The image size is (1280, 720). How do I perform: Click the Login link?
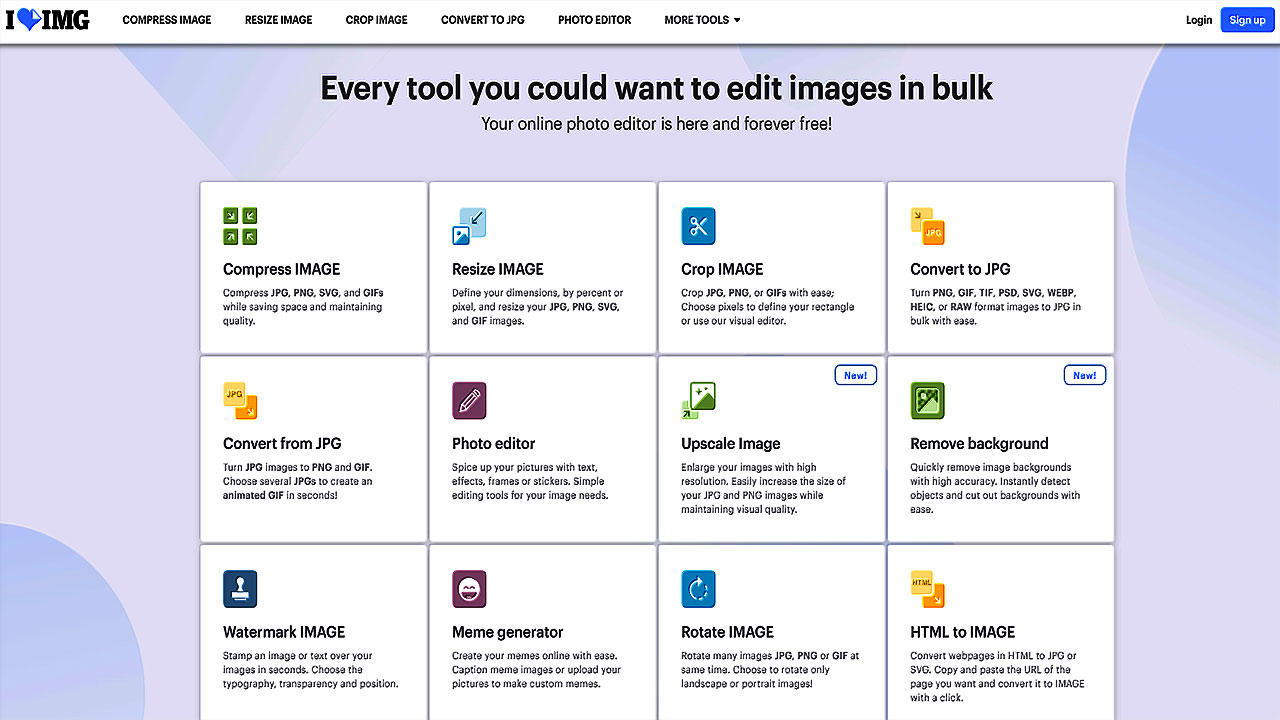click(1198, 20)
